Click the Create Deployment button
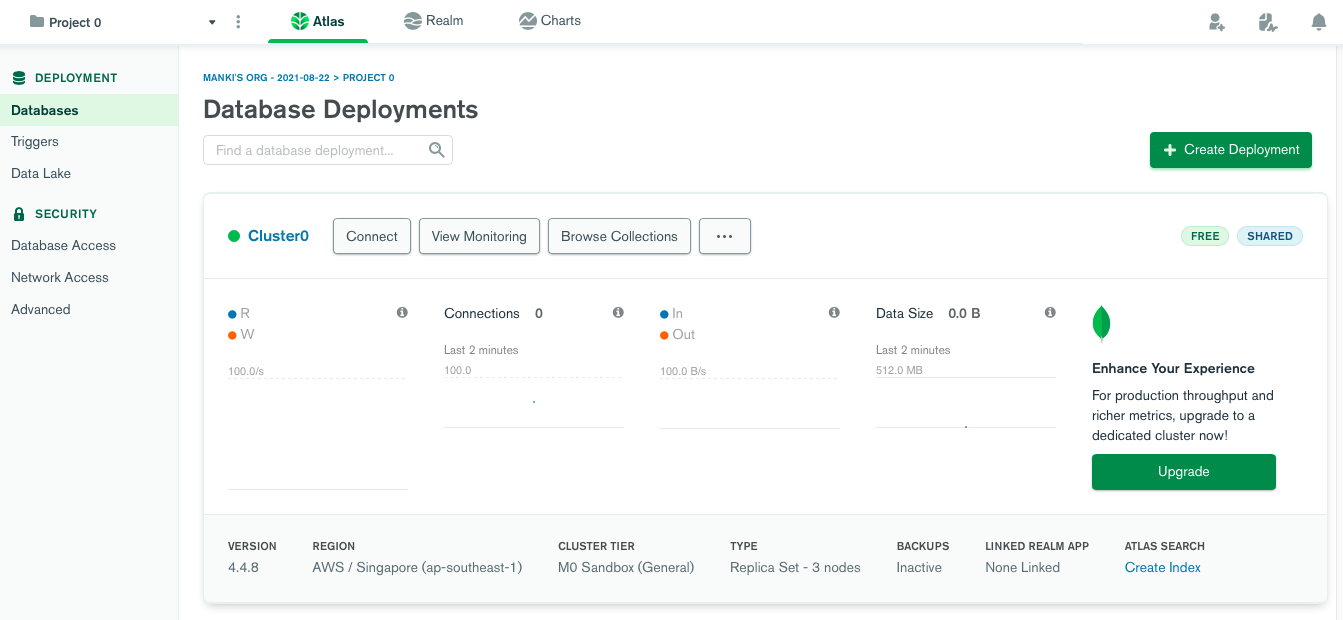This screenshot has height=620, width=1343. tap(1231, 150)
